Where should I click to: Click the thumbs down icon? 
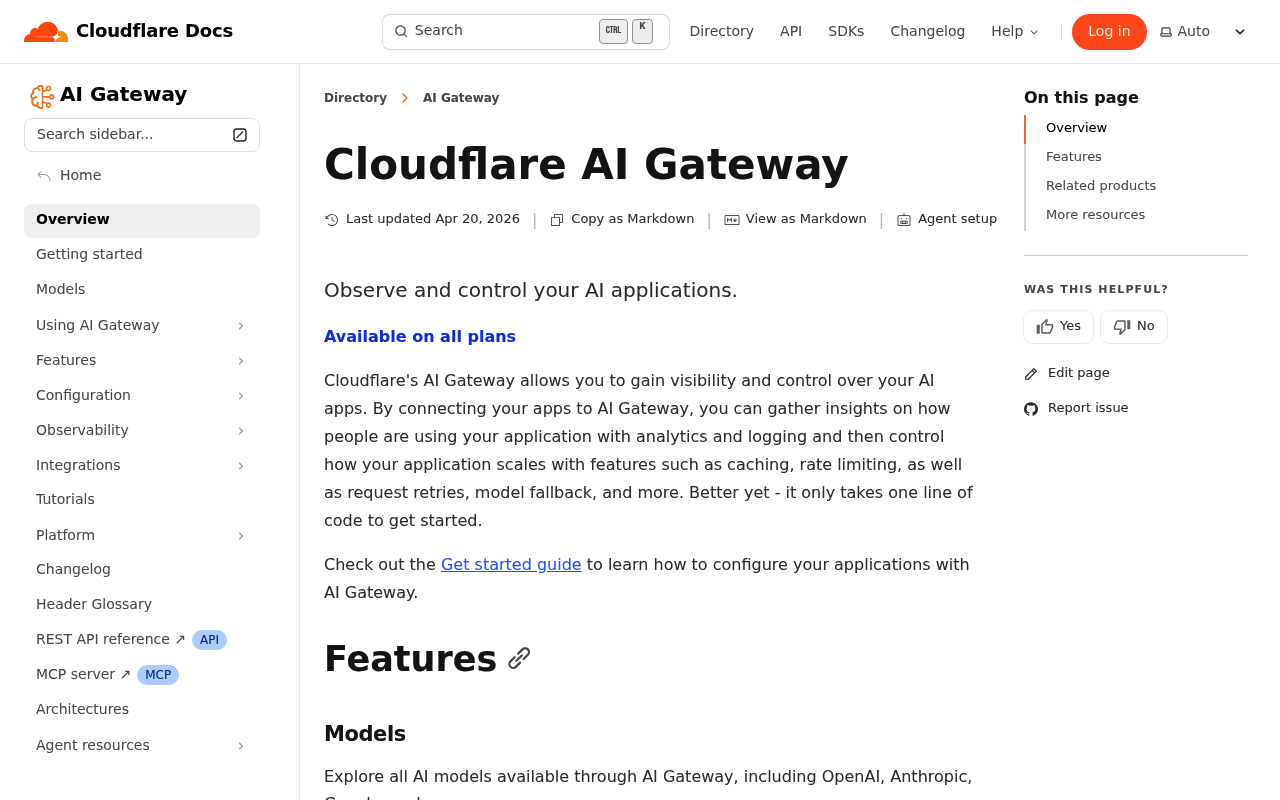[x=1122, y=327]
